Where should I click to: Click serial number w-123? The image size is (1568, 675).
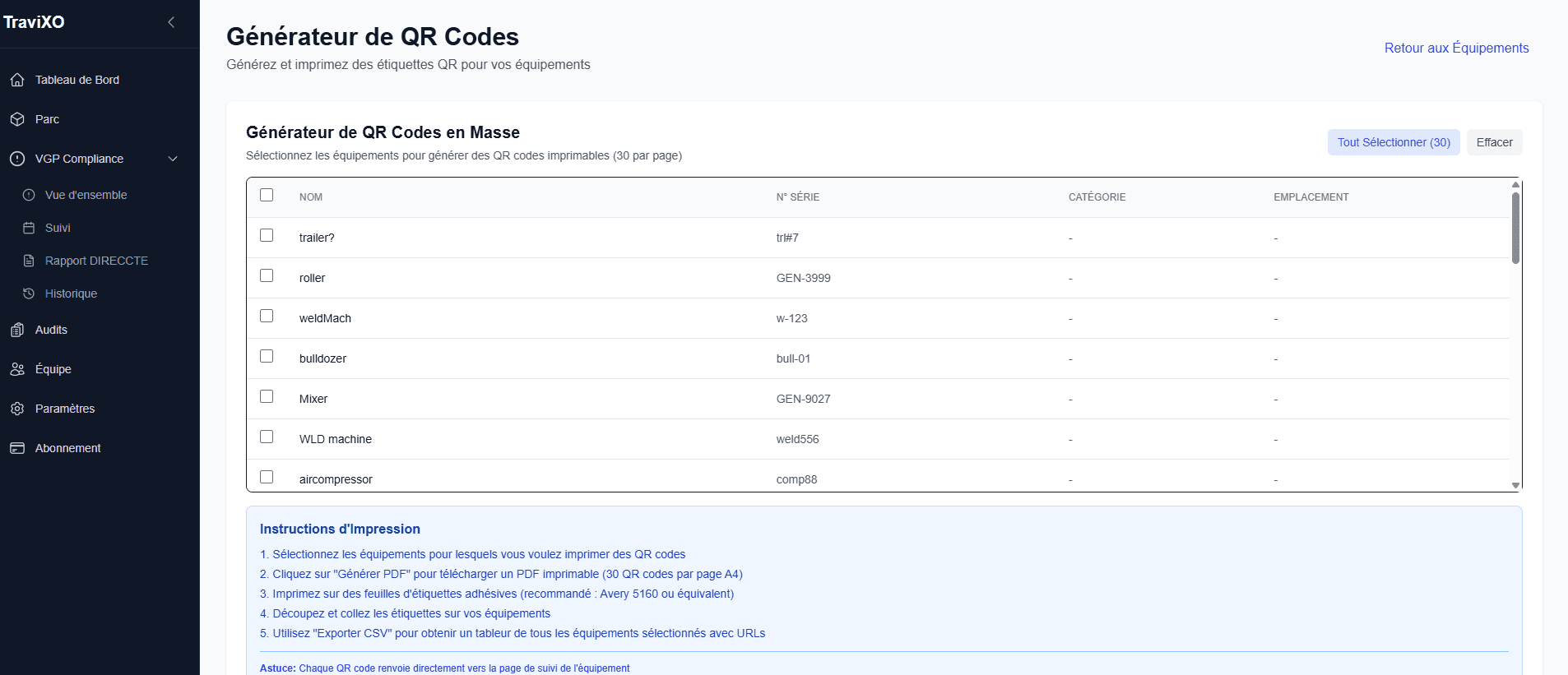tap(792, 318)
